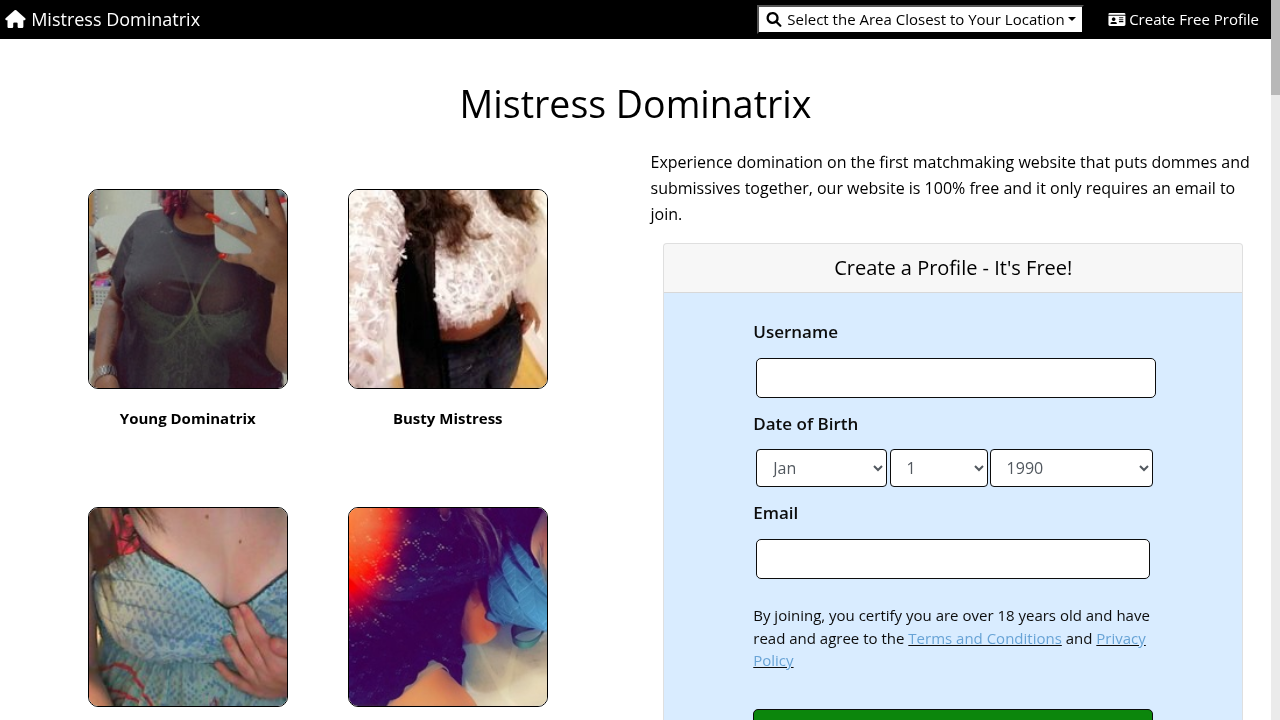This screenshot has height=720, width=1280.
Task: Click the blue dress photo in the lower left
Action: tap(187, 606)
